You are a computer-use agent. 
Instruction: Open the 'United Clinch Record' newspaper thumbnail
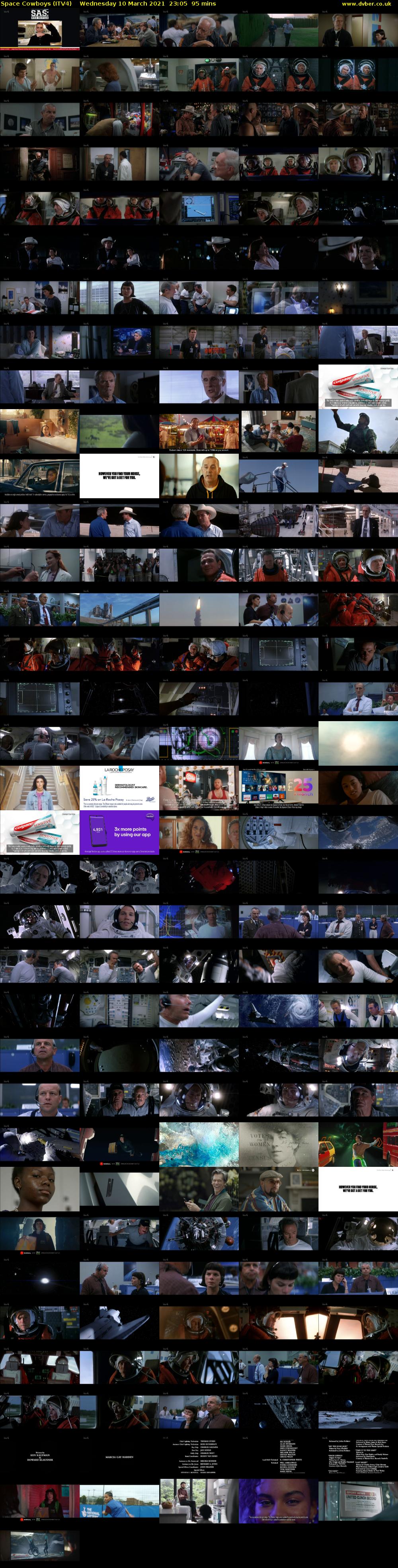359,1502
